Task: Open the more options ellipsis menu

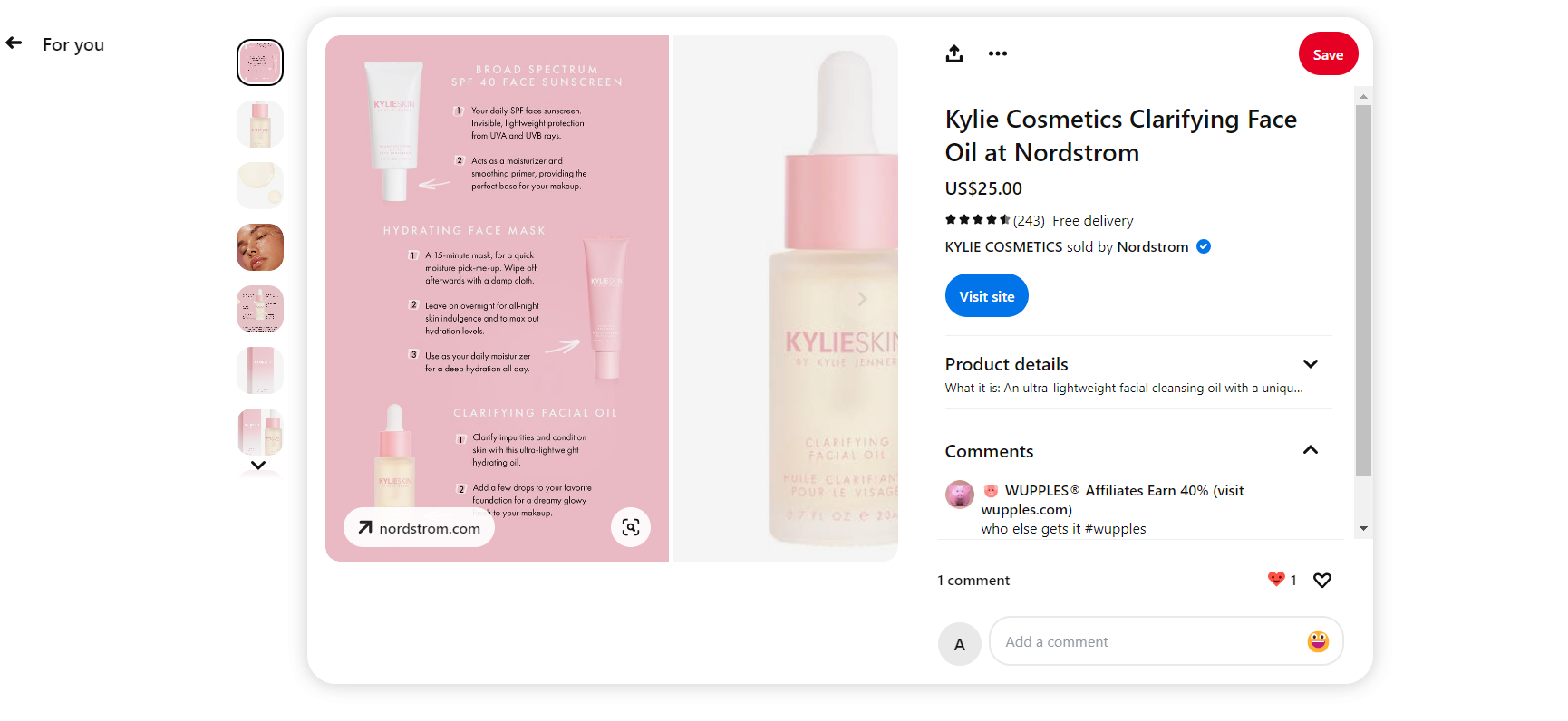Action: point(997,53)
